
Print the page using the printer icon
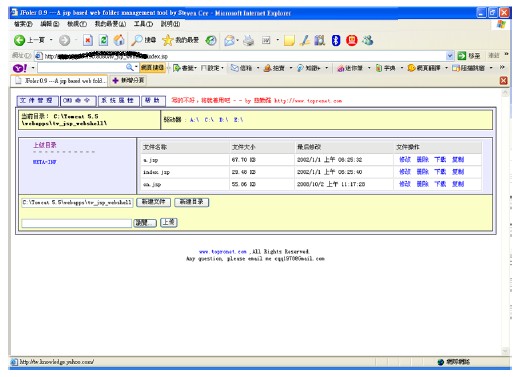(x=248, y=41)
